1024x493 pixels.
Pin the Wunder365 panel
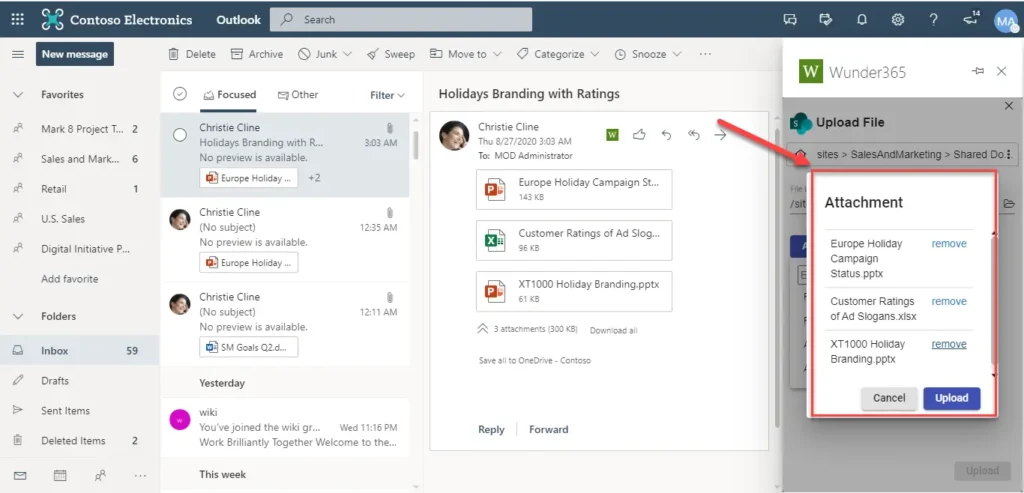[977, 71]
